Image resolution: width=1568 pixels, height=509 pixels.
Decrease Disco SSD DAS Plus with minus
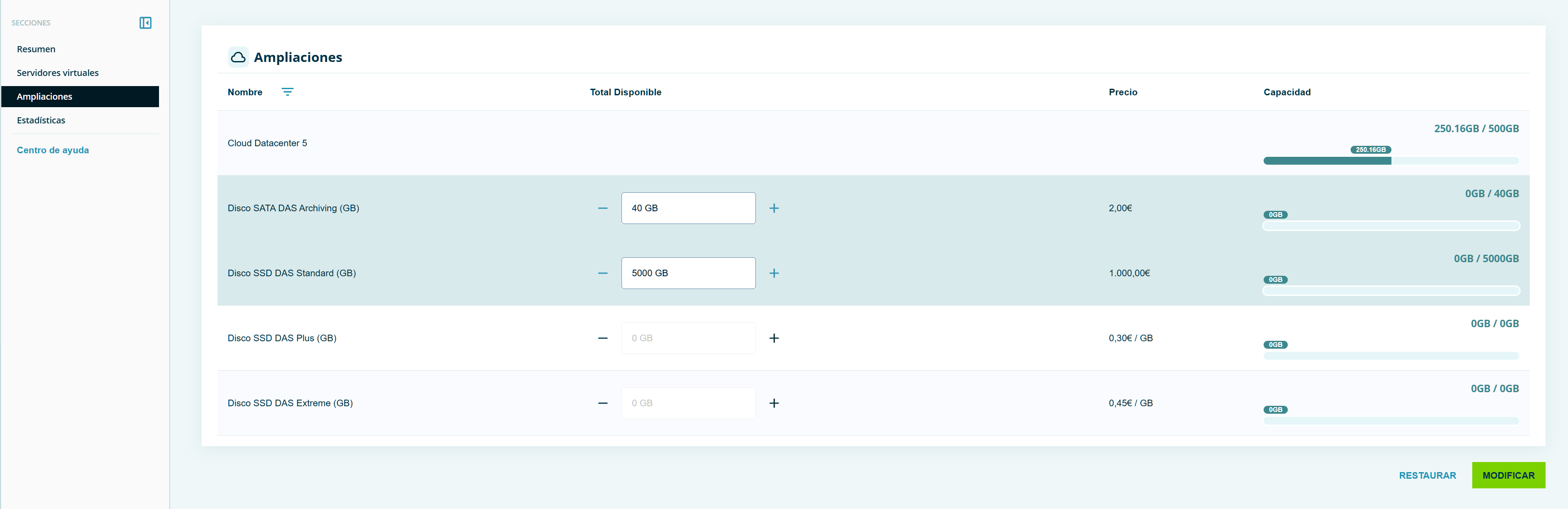603,338
